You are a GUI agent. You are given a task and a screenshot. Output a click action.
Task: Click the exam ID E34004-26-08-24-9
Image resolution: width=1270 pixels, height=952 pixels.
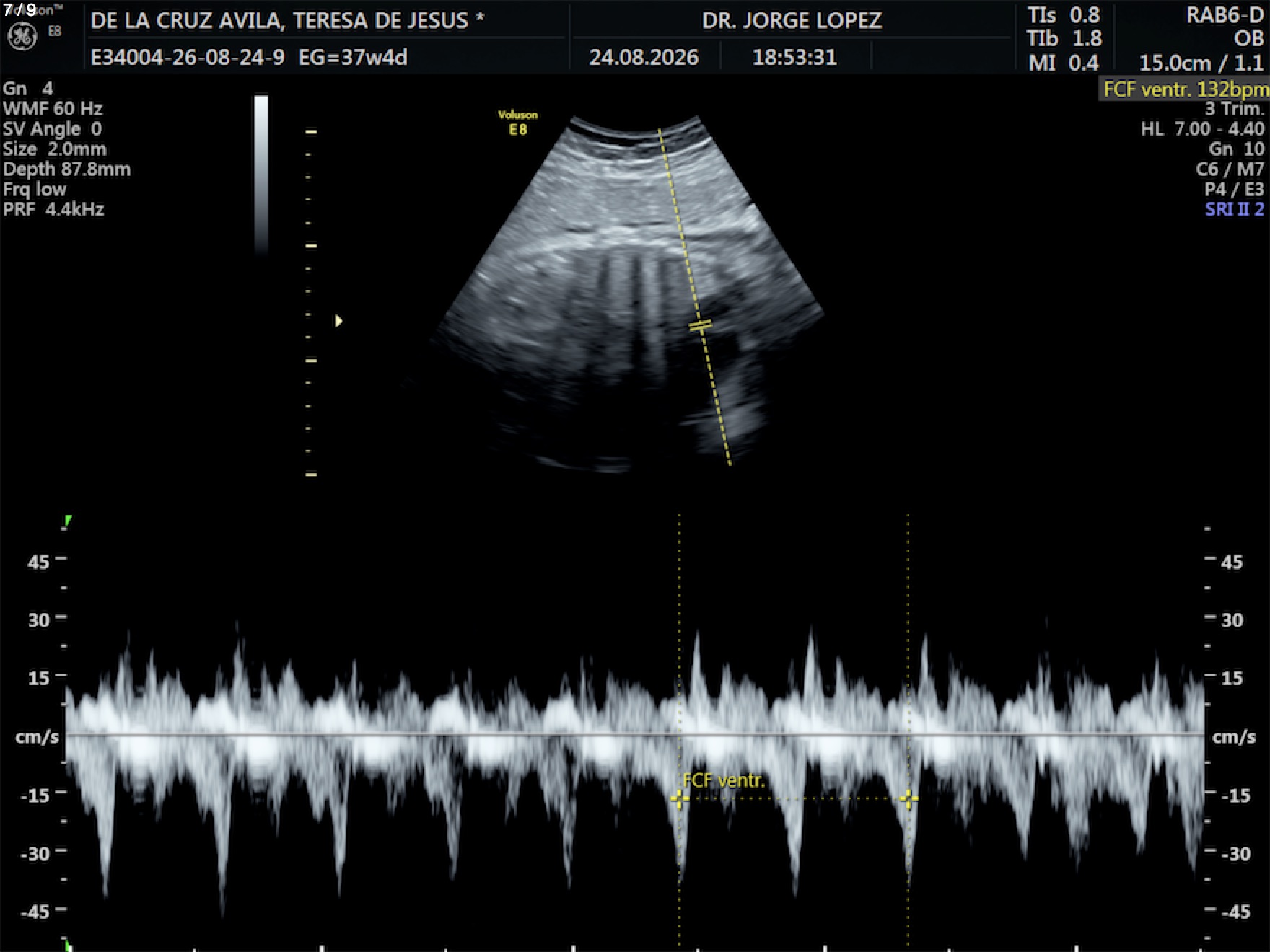[188, 57]
